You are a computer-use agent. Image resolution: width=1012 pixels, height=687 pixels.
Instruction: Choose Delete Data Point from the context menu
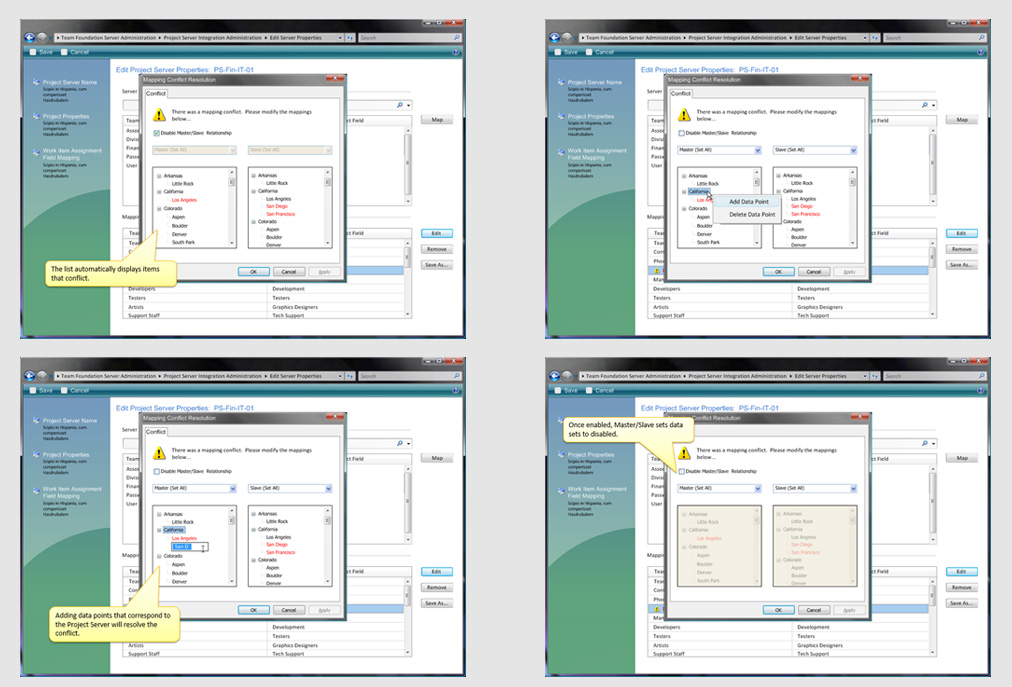coord(751,214)
